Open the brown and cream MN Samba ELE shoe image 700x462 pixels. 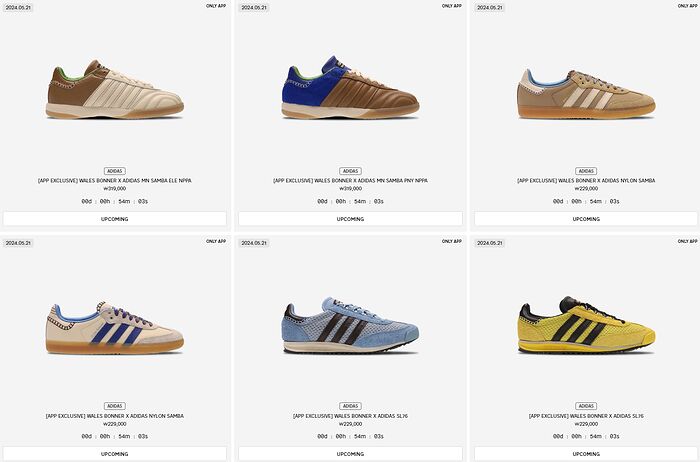point(115,89)
